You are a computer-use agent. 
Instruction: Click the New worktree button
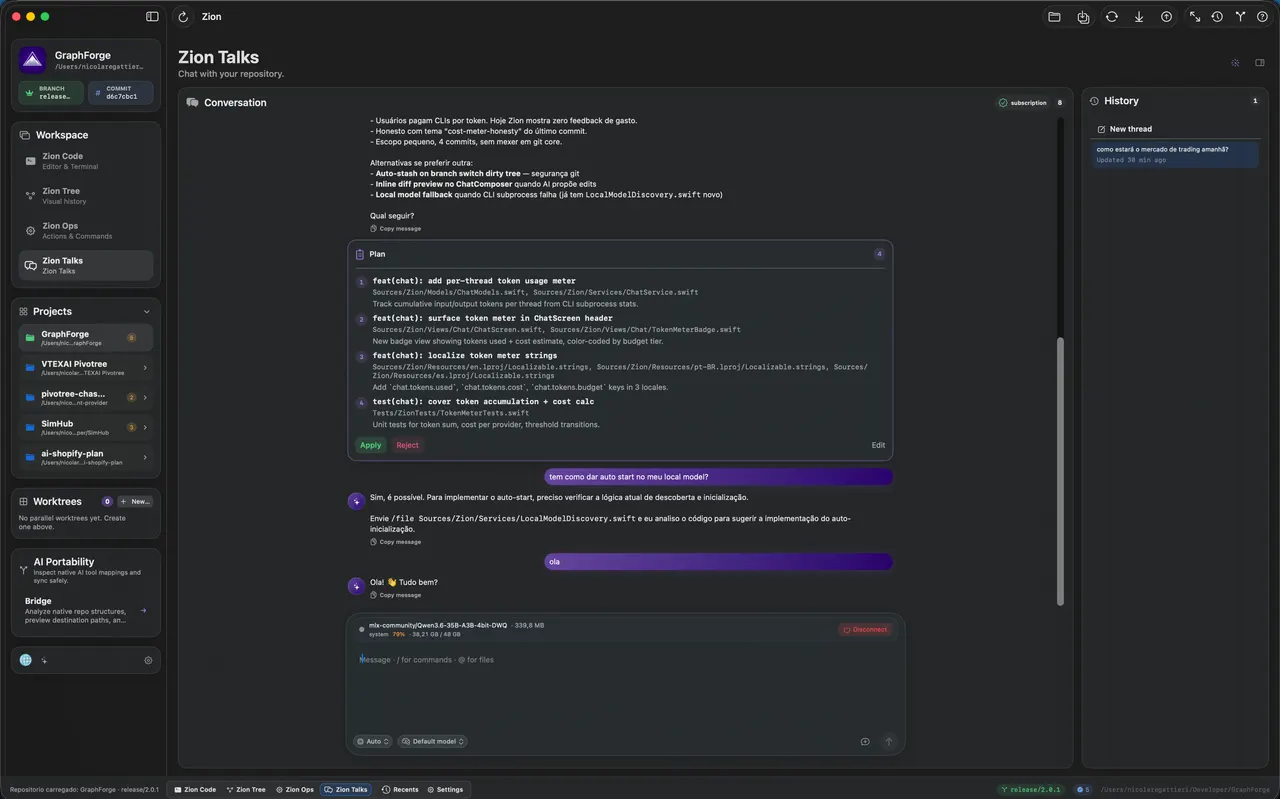click(x=135, y=502)
